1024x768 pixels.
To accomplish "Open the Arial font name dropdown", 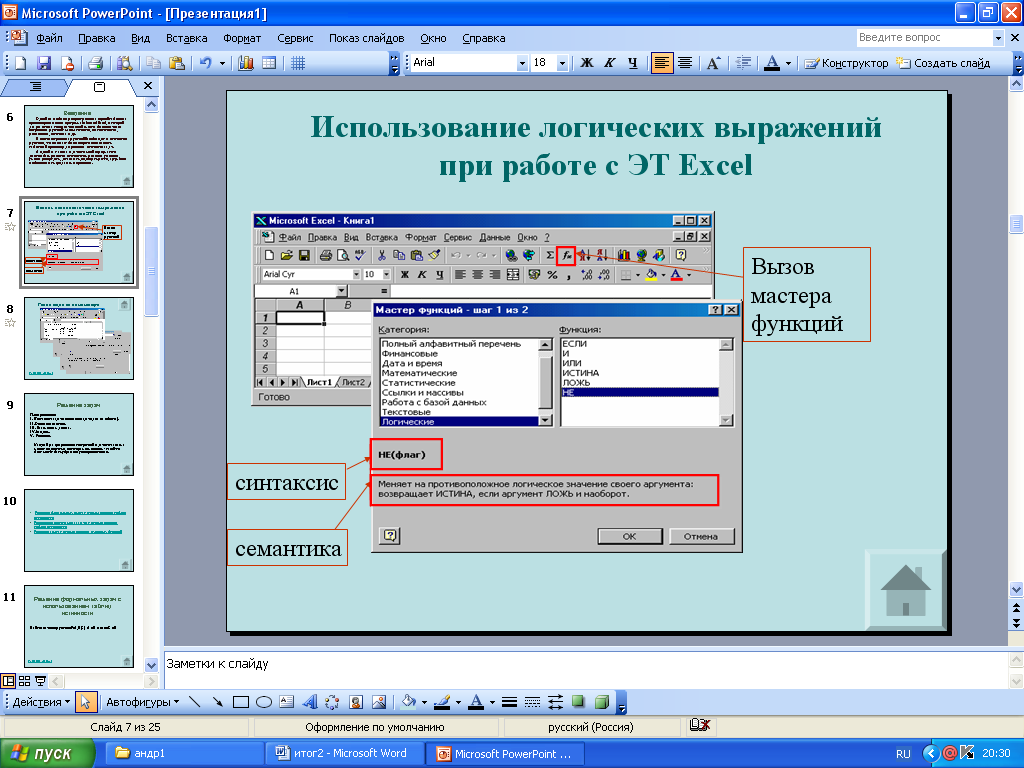I will (x=522, y=63).
